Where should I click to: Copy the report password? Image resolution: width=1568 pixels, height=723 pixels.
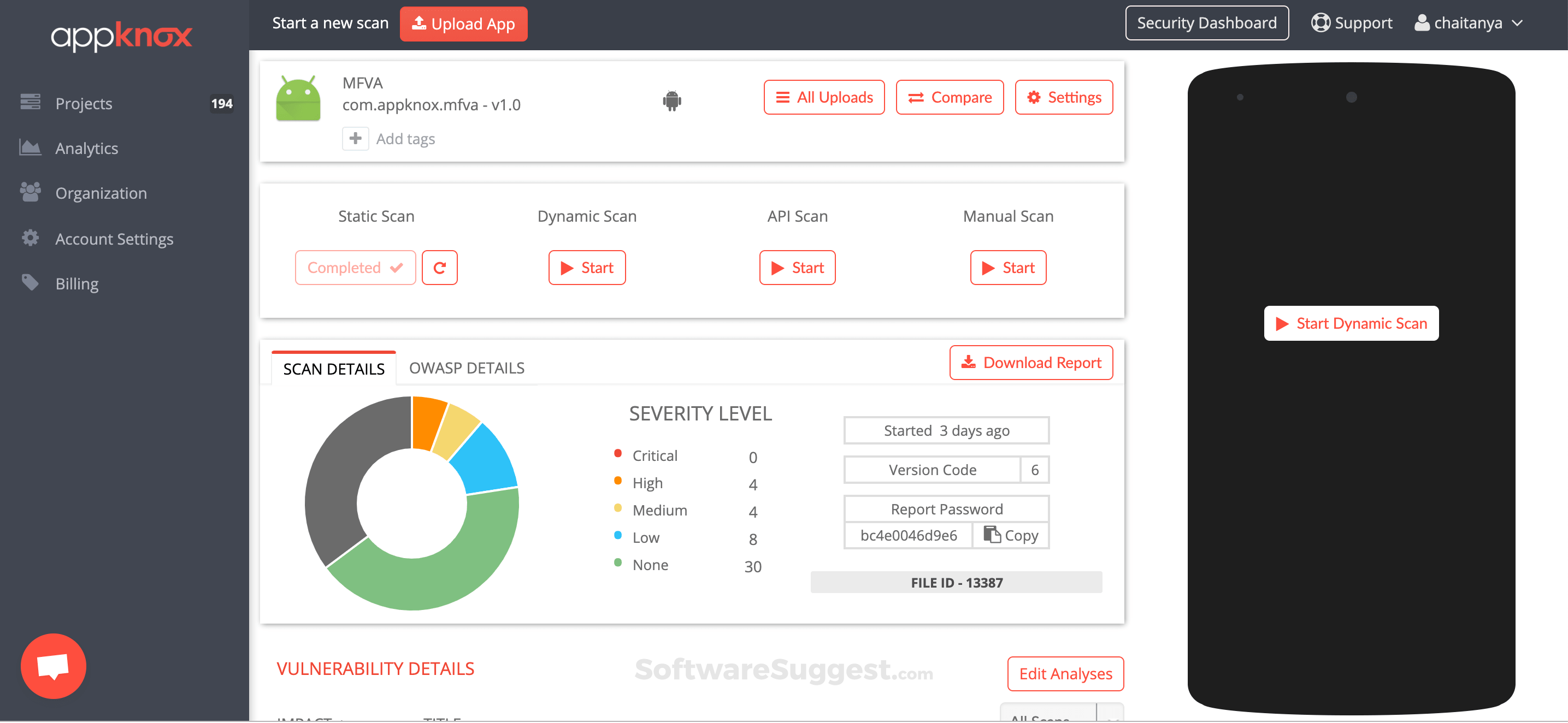pos(1010,536)
